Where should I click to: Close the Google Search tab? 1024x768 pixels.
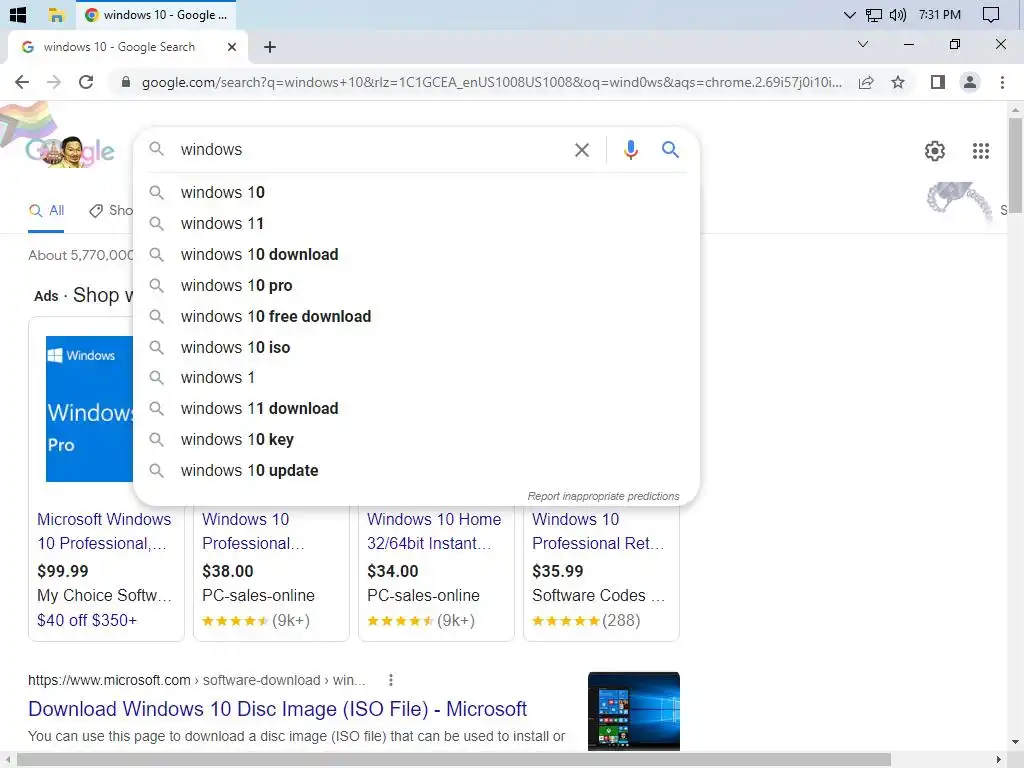(x=231, y=47)
